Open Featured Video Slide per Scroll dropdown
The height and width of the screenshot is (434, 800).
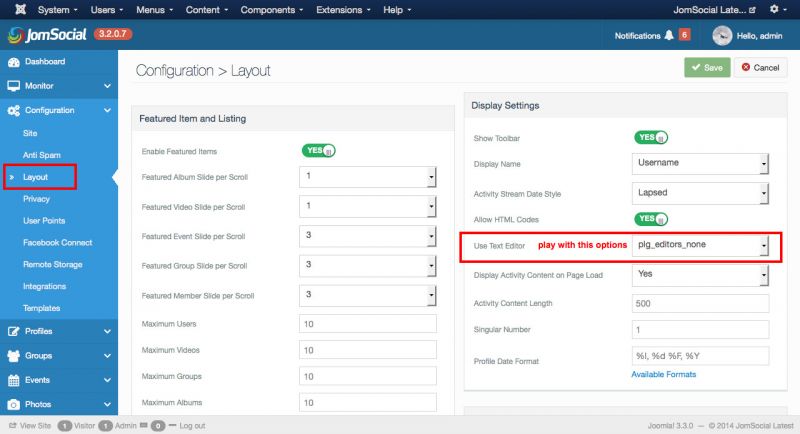coord(367,207)
